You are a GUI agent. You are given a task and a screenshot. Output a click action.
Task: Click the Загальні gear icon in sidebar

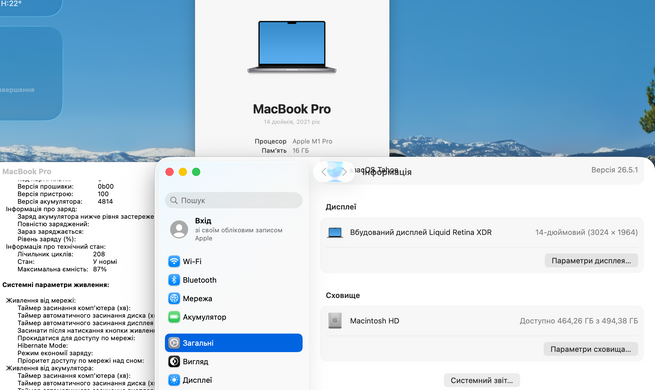[x=174, y=343]
